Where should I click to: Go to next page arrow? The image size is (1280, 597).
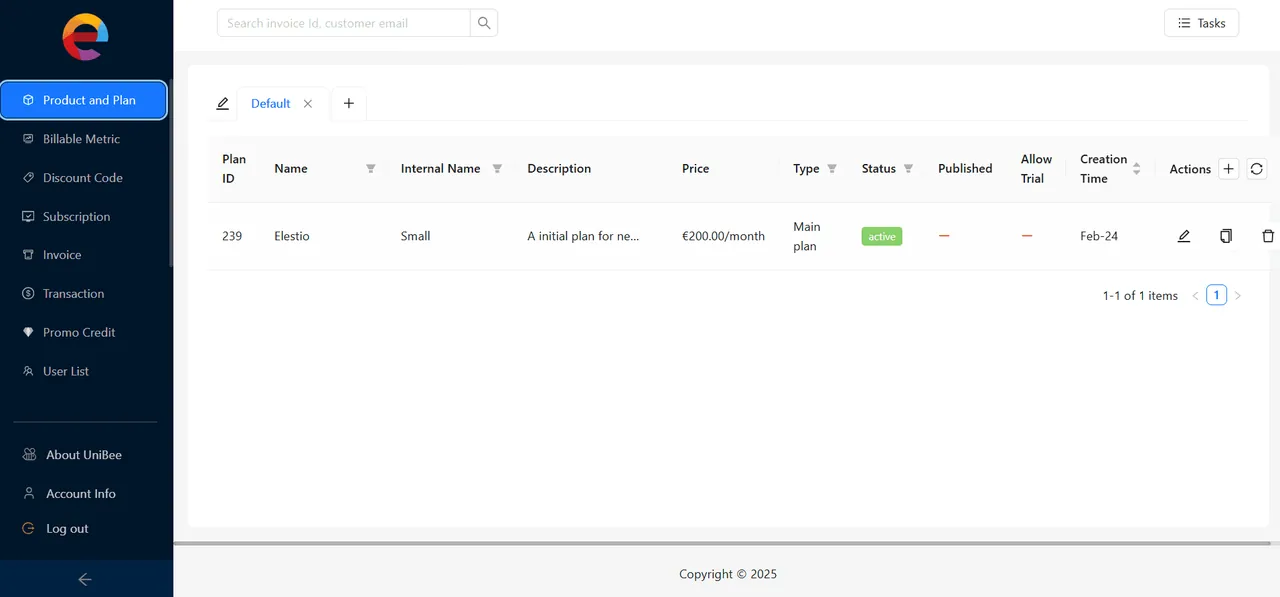pyautogui.click(x=1238, y=296)
